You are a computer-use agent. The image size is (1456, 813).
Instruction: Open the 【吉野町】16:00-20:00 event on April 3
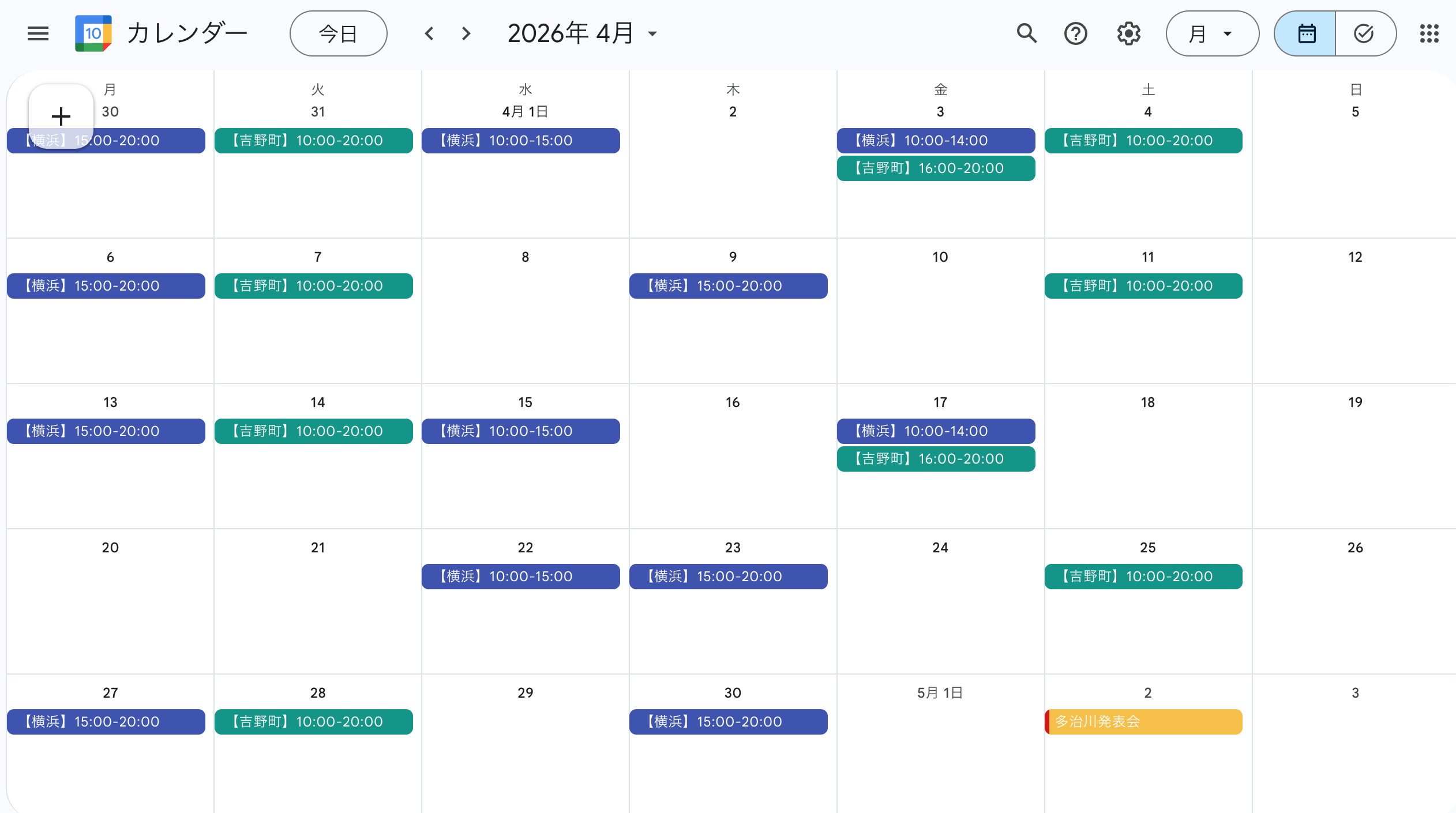[936, 168]
